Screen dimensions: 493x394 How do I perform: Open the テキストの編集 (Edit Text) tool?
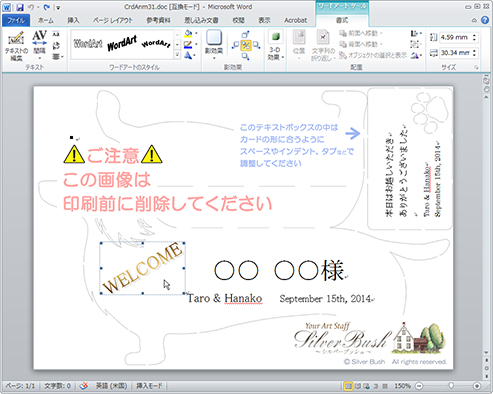click(x=16, y=46)
